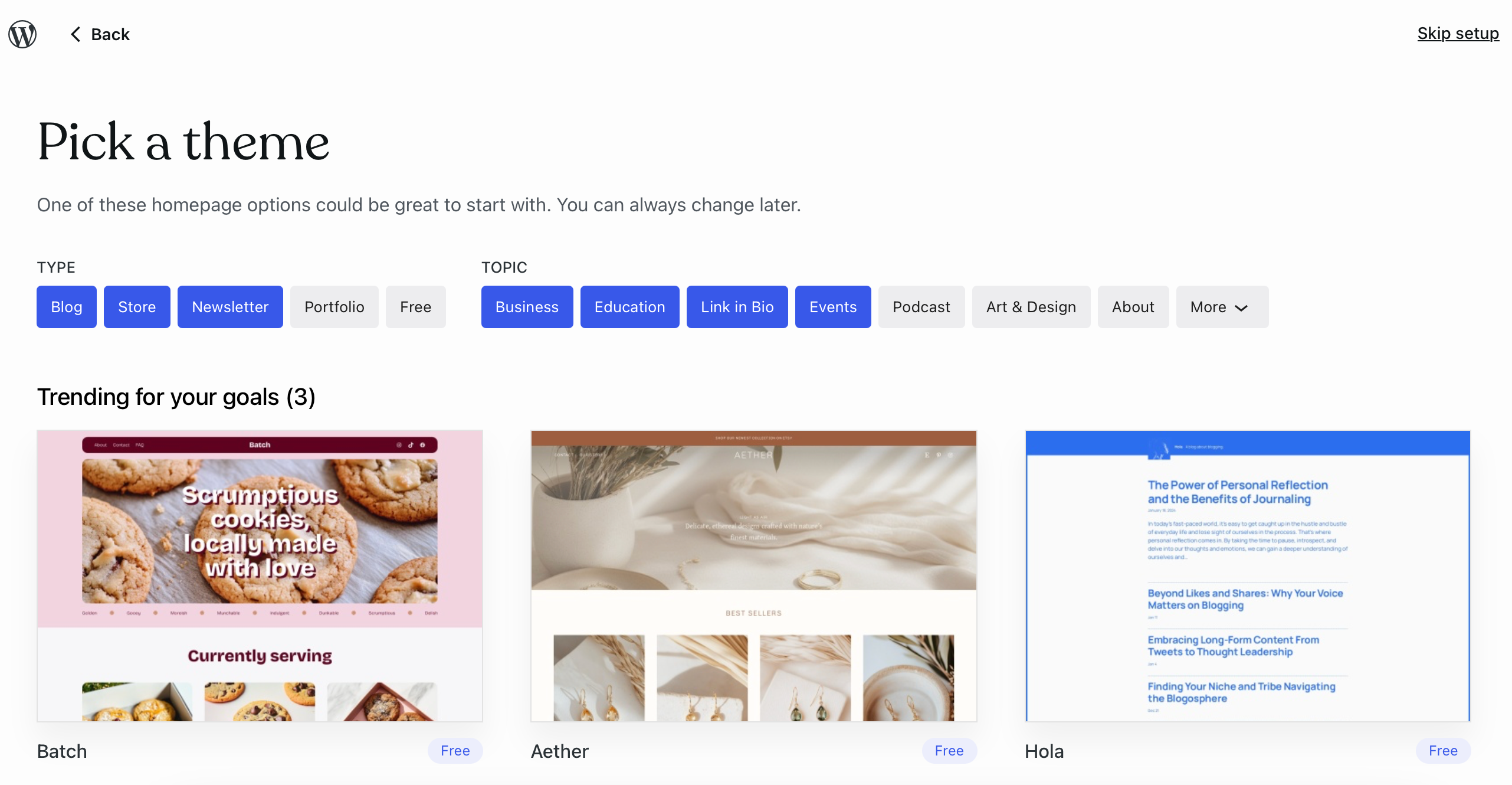Select the Art & Design topic filter
The height and width of the screenshot is (785, 1512).
(1031, 307)
